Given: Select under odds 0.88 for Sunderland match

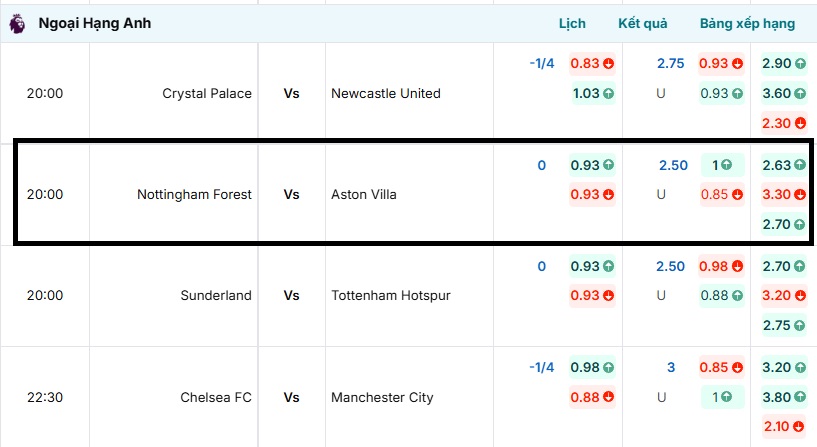Looking at the screenshot, I should 721,295.
